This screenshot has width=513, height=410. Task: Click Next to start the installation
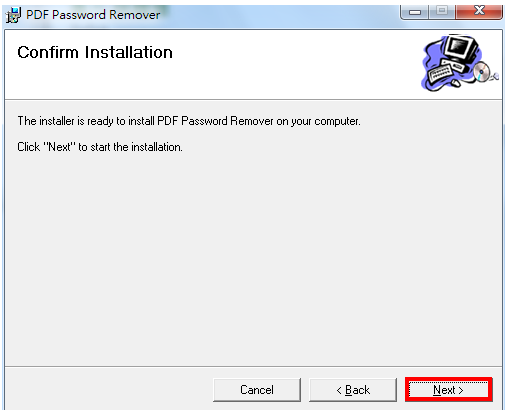pos(448,390)
